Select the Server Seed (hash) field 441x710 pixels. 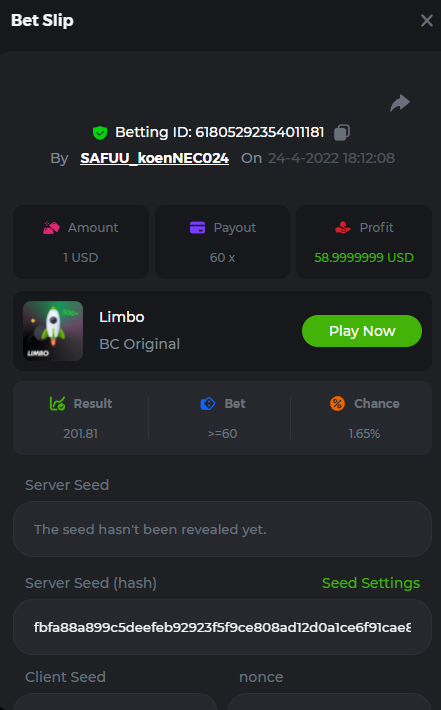click(x=222, y=627)
